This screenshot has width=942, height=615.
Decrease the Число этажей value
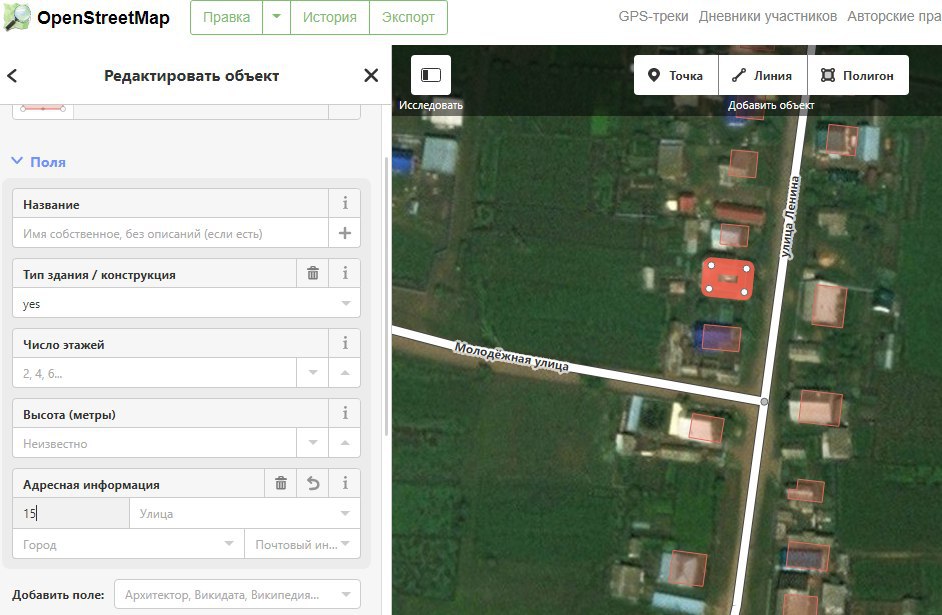pos(313,373)
